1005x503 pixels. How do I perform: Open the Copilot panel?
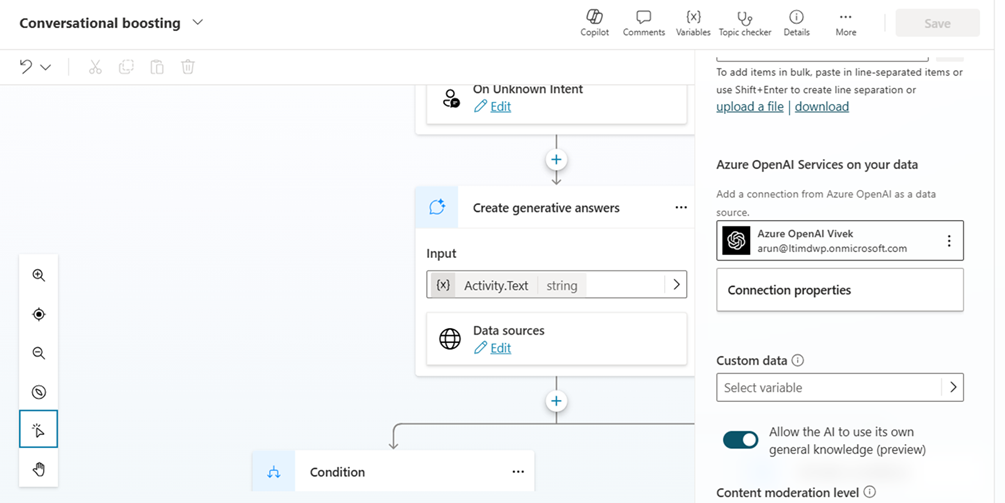(594, 23)
